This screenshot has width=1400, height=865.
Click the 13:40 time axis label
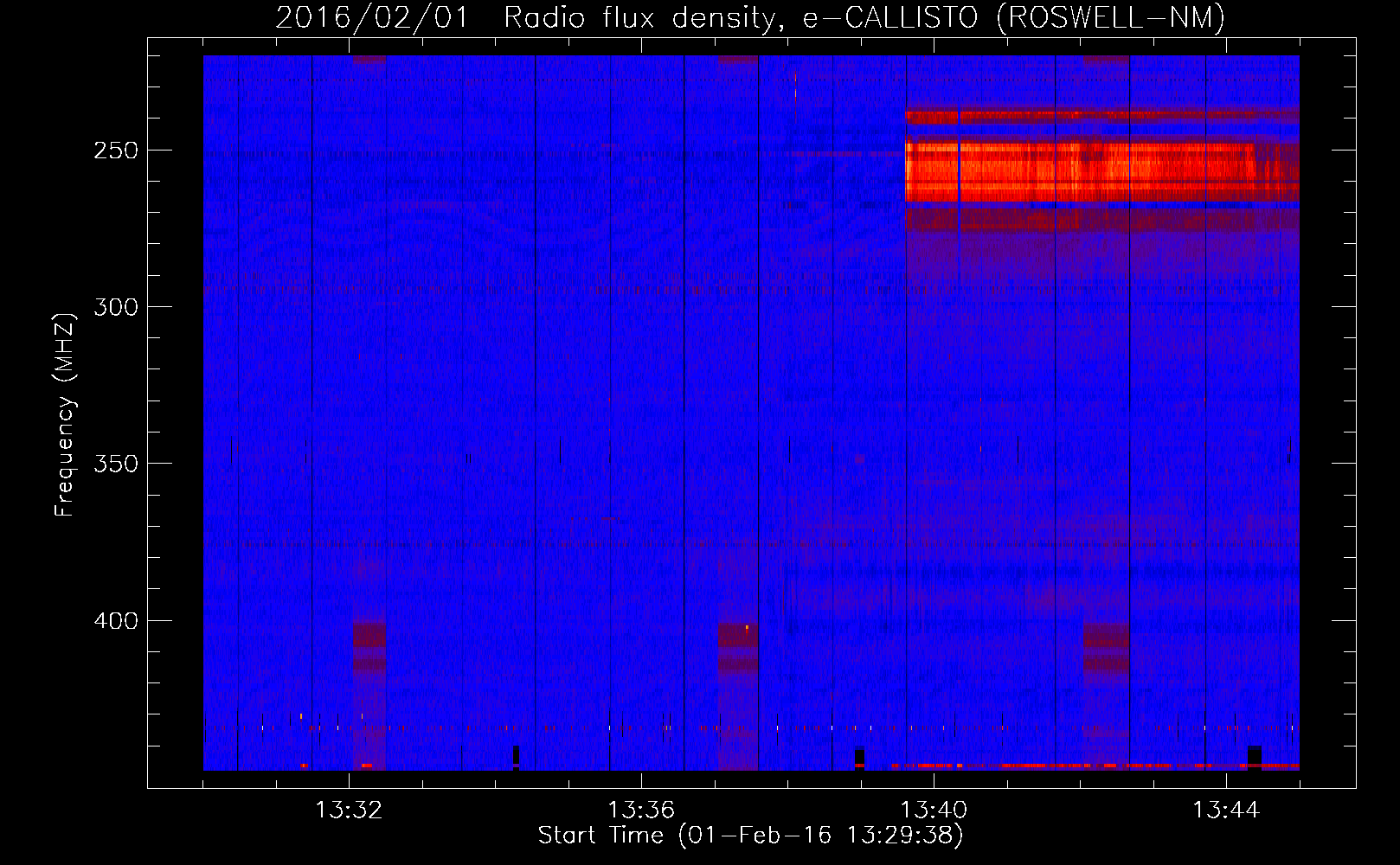click(934, 811)
